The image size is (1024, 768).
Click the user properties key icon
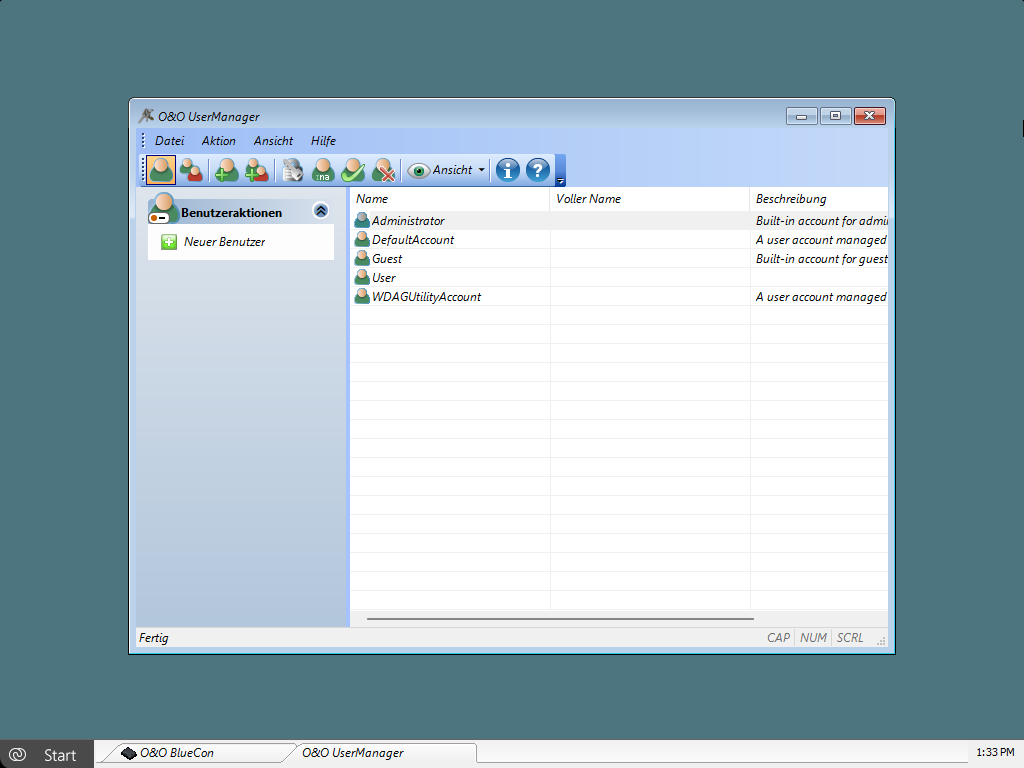click(x=292, y=170)
